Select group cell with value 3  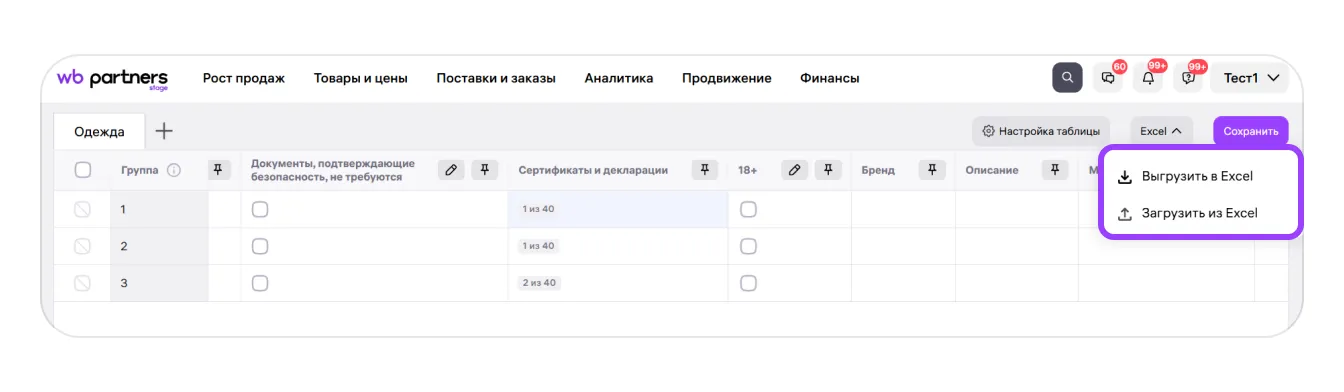point(160,283)
